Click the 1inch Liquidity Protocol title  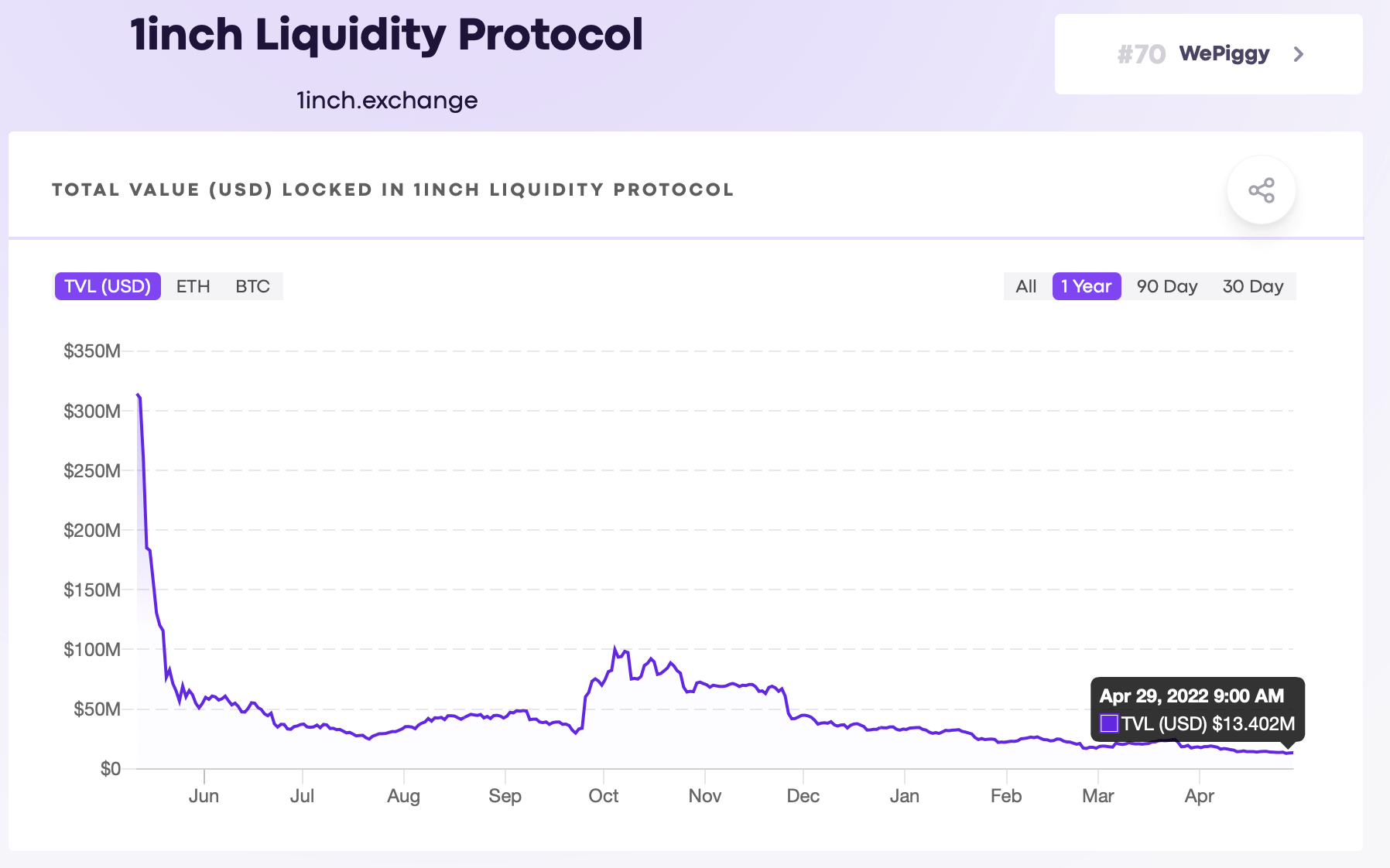click(x=387, y=35)
